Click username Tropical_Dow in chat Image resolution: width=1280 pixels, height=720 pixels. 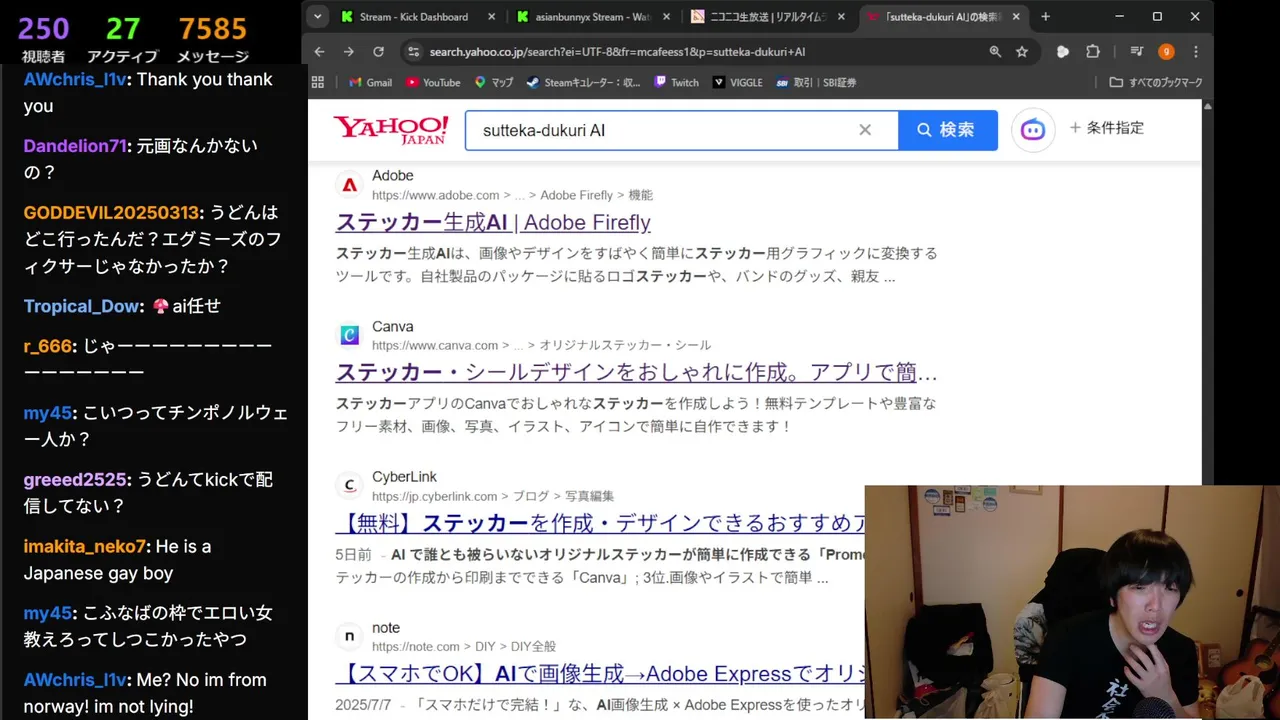click(x=83, y=306)
